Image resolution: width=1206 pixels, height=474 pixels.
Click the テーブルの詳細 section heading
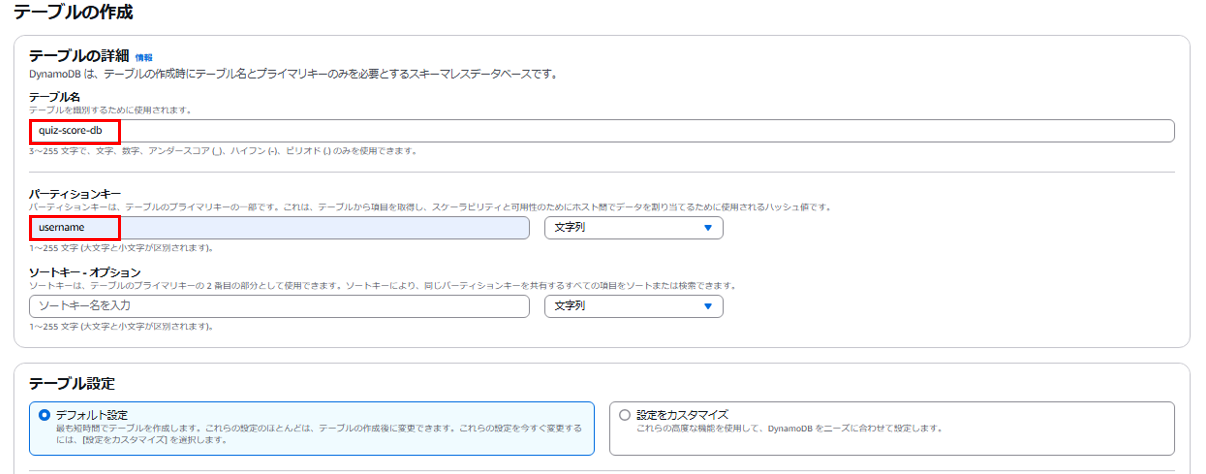coord(79,56)
